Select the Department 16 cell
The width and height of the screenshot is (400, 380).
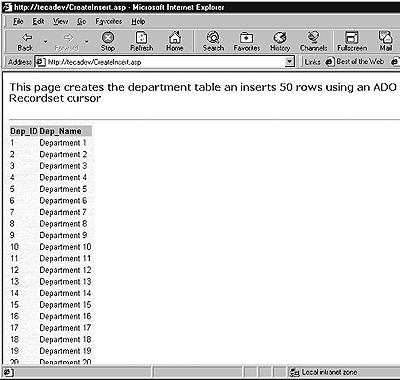[x=65, y=316]
